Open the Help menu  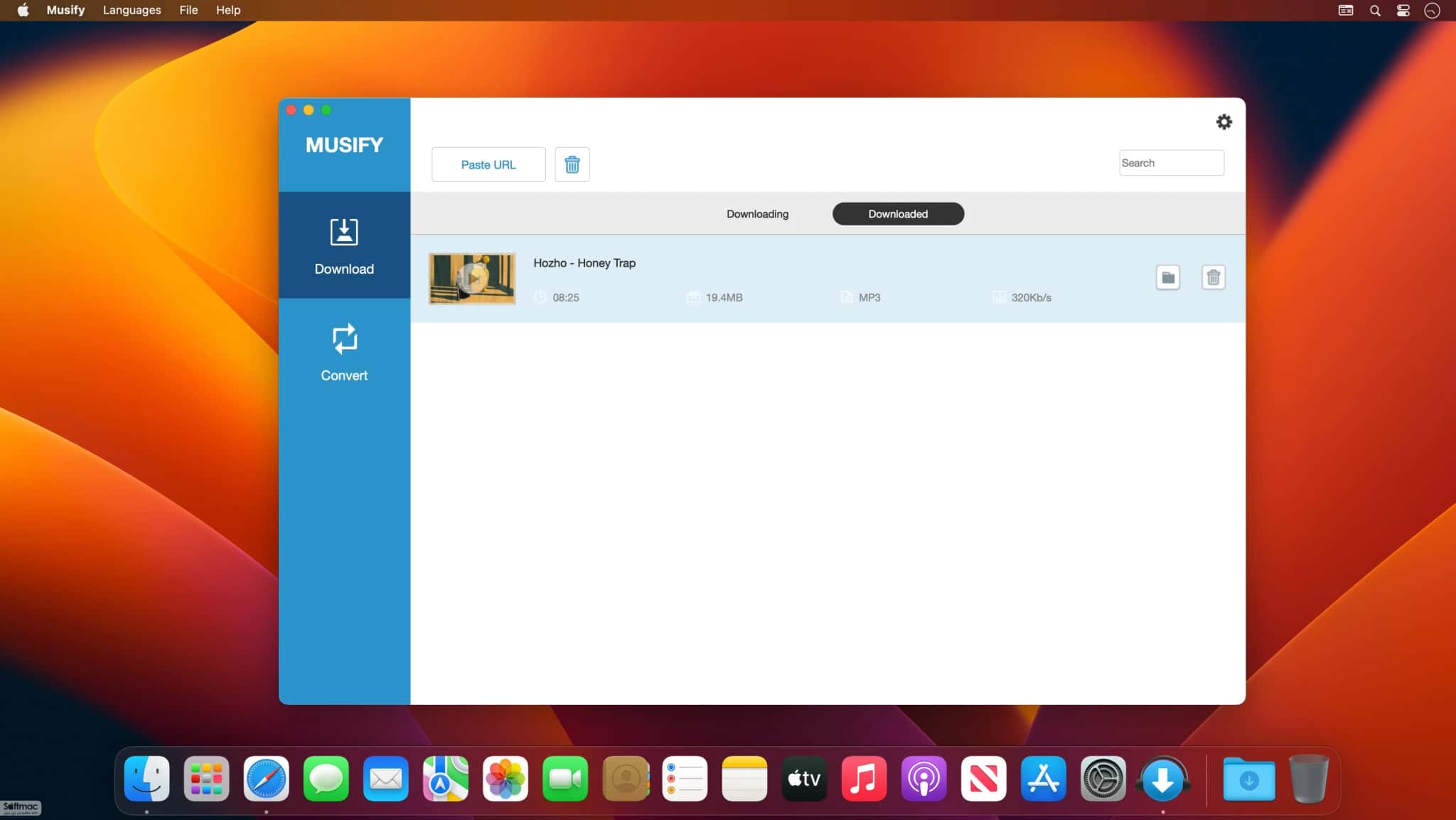228,10
